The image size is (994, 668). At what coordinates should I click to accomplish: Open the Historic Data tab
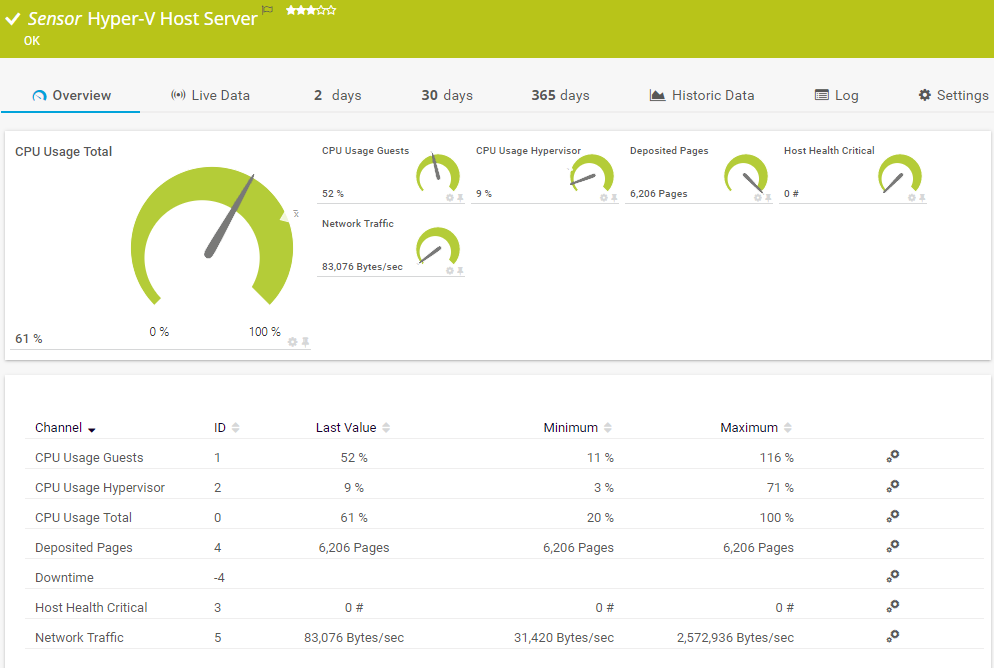pos(702,95)
